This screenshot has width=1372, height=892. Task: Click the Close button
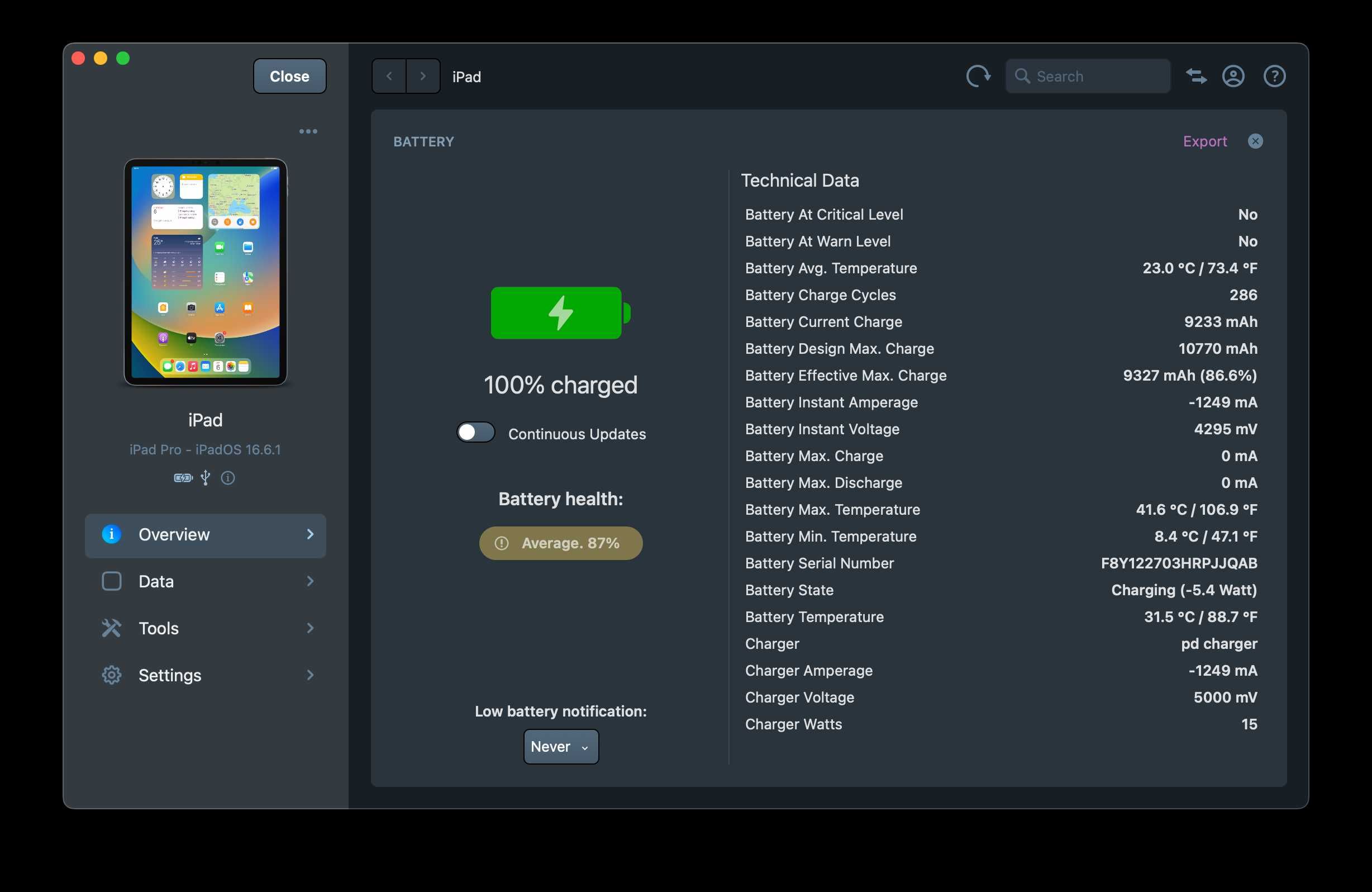coord(289,76)
